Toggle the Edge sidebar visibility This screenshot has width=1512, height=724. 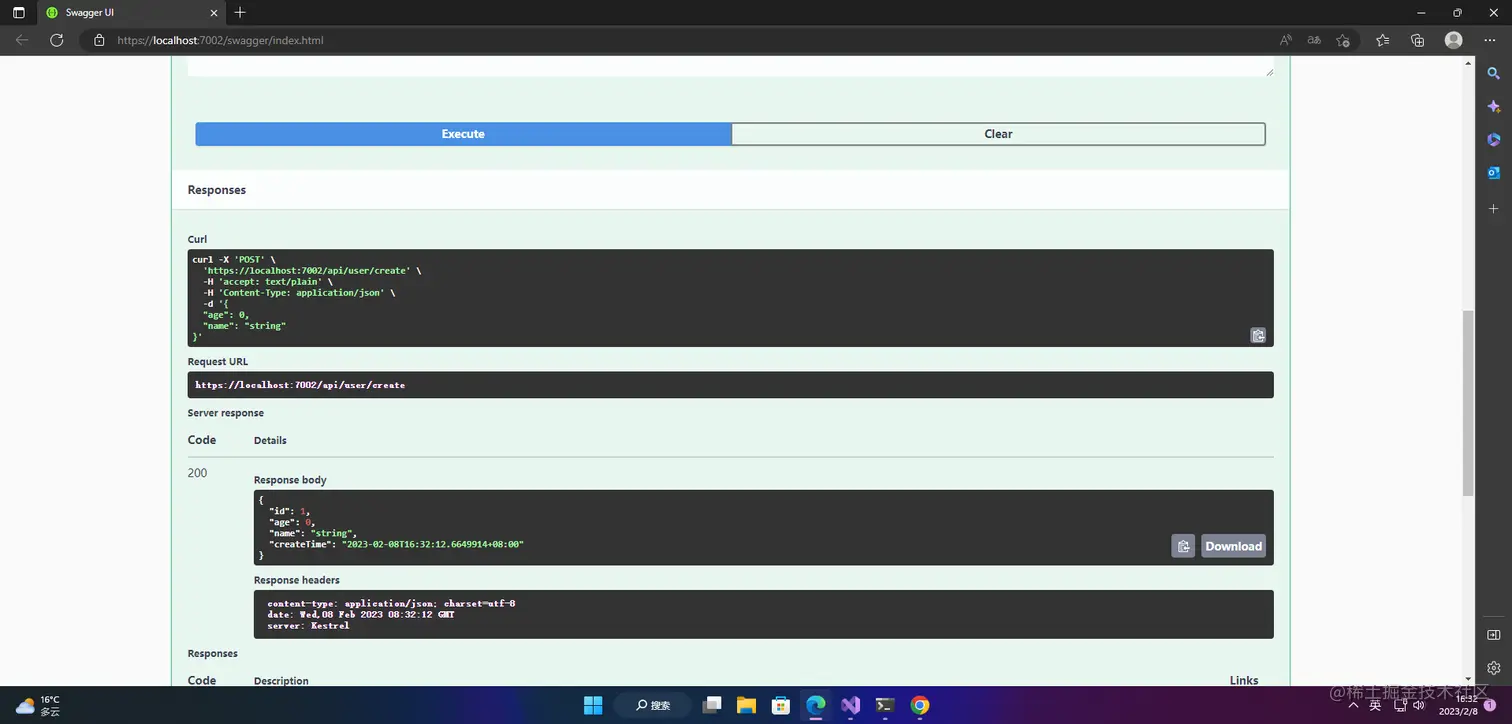click(1494, 635)
